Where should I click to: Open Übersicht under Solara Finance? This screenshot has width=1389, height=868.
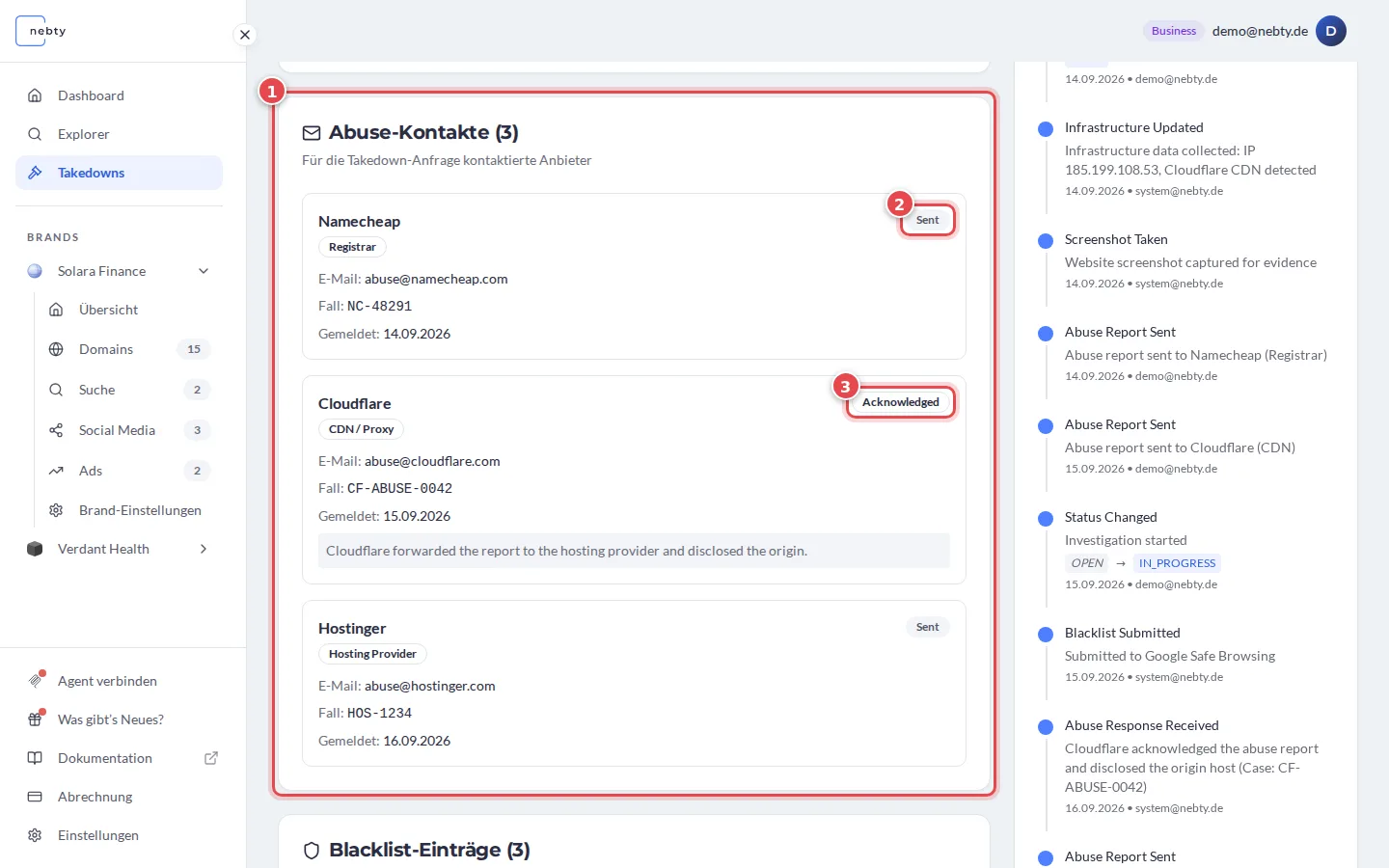109,310
